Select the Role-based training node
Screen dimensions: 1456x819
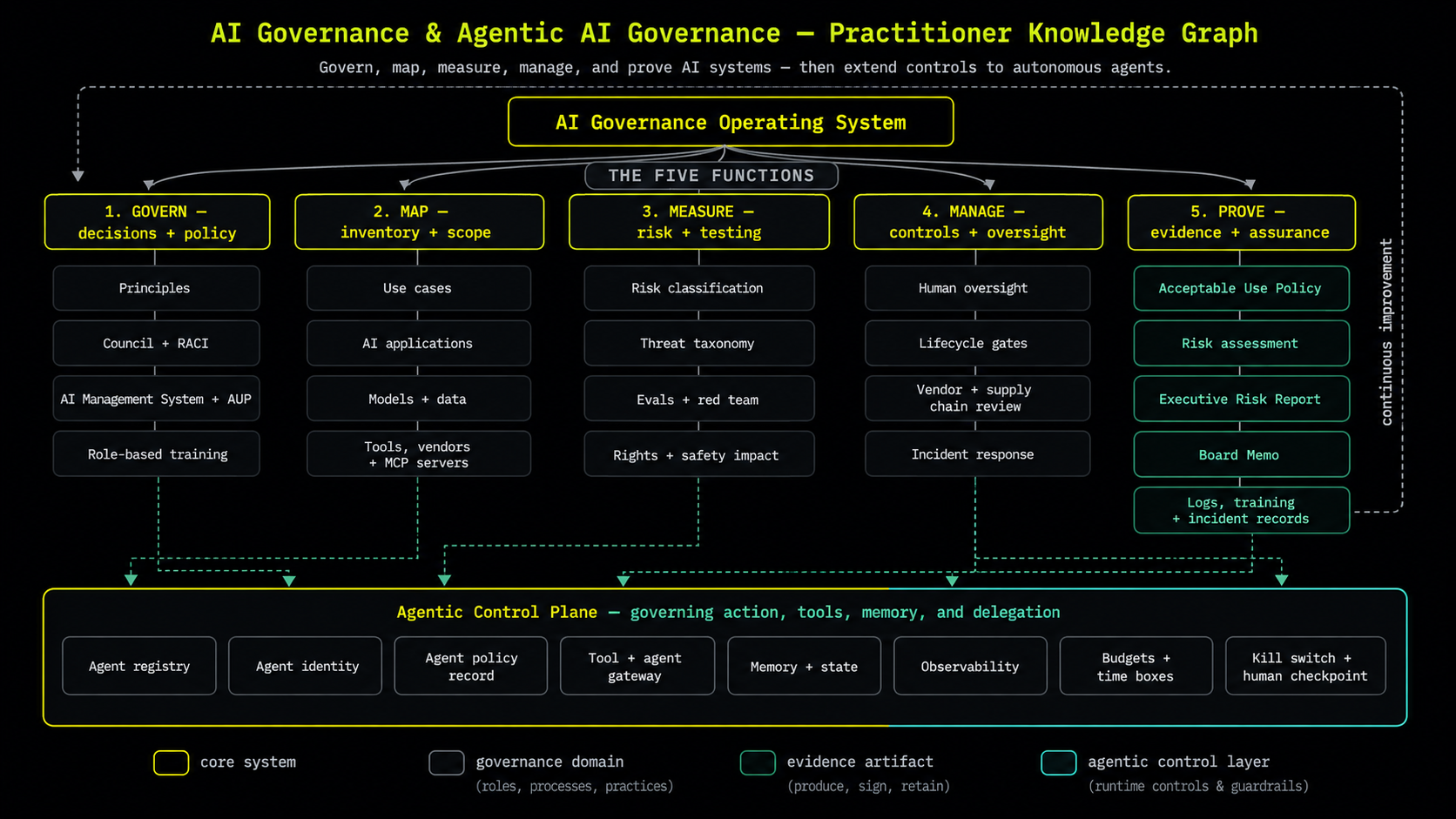point(156,453)
